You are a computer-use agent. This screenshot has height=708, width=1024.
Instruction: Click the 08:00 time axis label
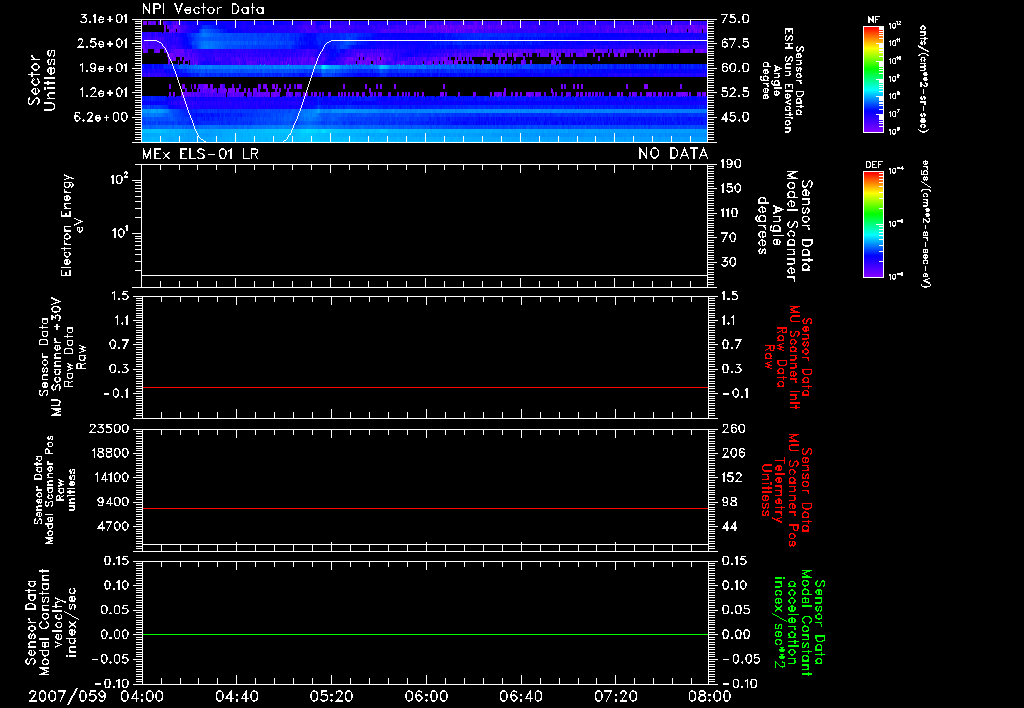click(709, 696)
